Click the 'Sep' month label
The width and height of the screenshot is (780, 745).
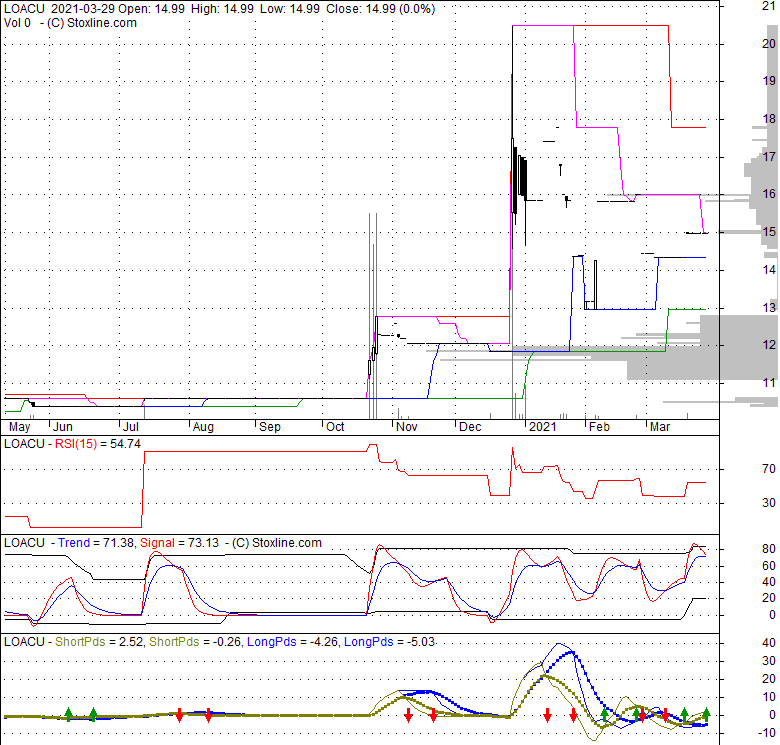(x=270, y=427)
